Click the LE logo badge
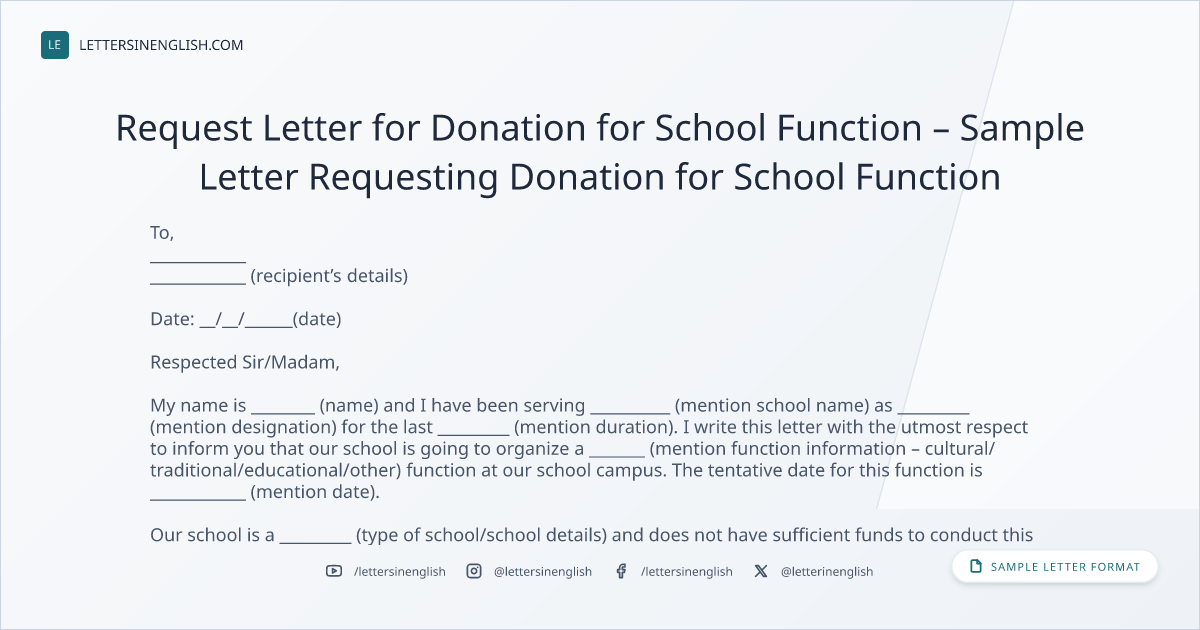This screenshot has height=630, width=1200. tap(55, 45)
